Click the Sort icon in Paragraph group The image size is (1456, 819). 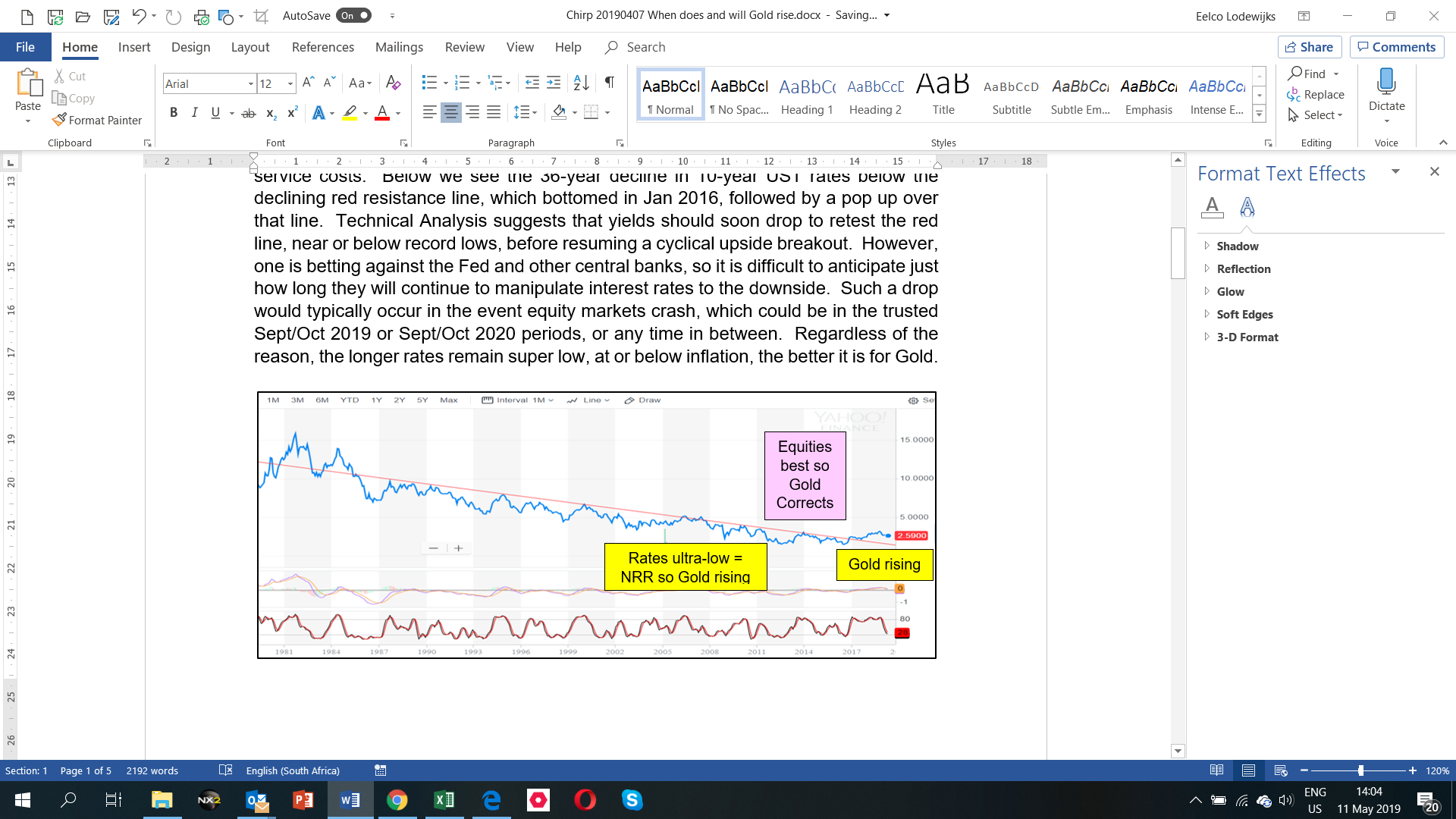[581, 83]
